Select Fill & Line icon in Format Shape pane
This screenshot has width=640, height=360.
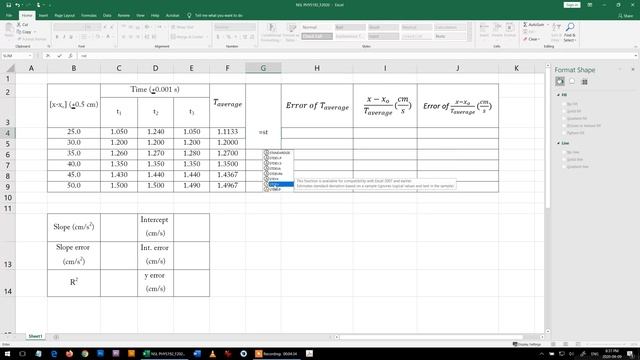(x=560, y=82)
